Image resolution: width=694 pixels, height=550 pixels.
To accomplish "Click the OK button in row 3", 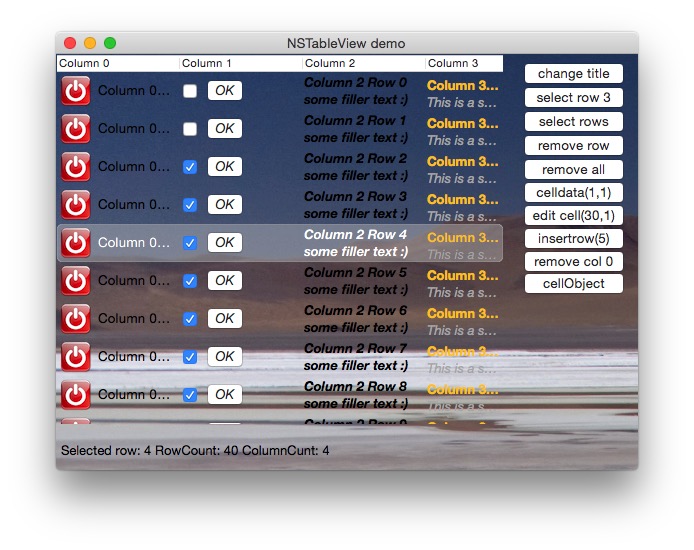I will [225, 204].
